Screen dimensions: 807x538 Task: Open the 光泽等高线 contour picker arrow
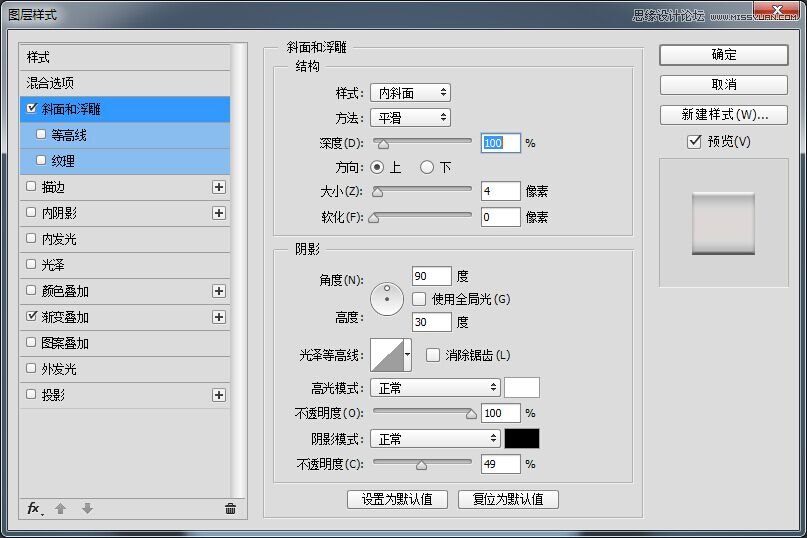(408, 355)
